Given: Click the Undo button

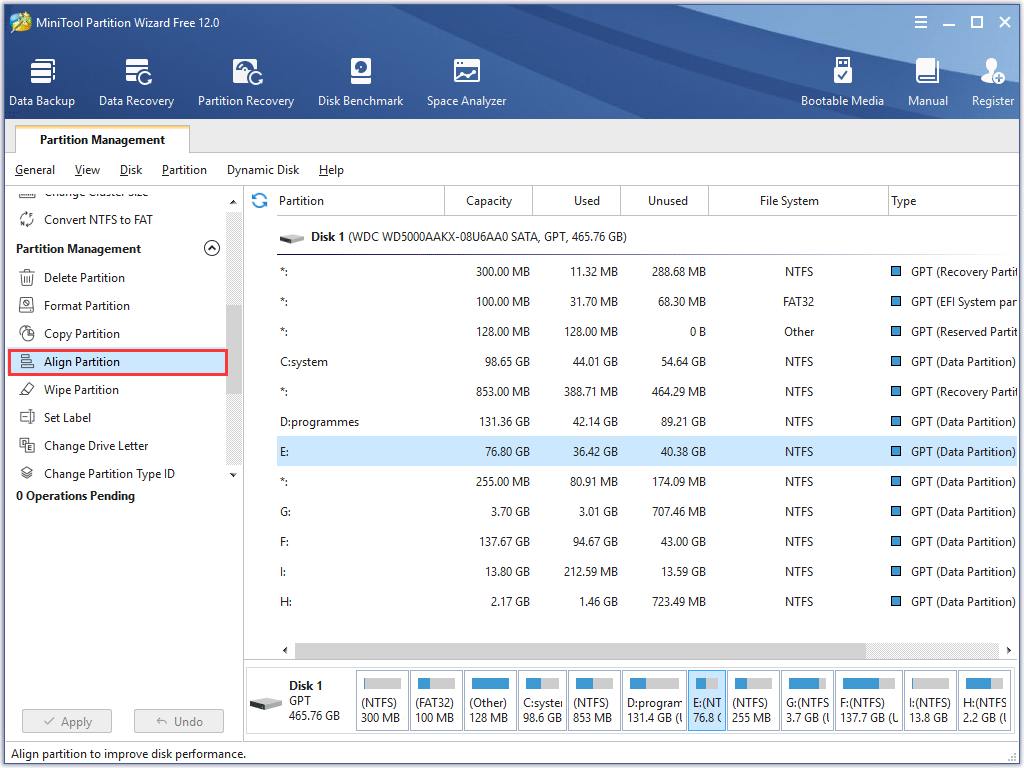Looking at the screenshot, I should (179, 722).
